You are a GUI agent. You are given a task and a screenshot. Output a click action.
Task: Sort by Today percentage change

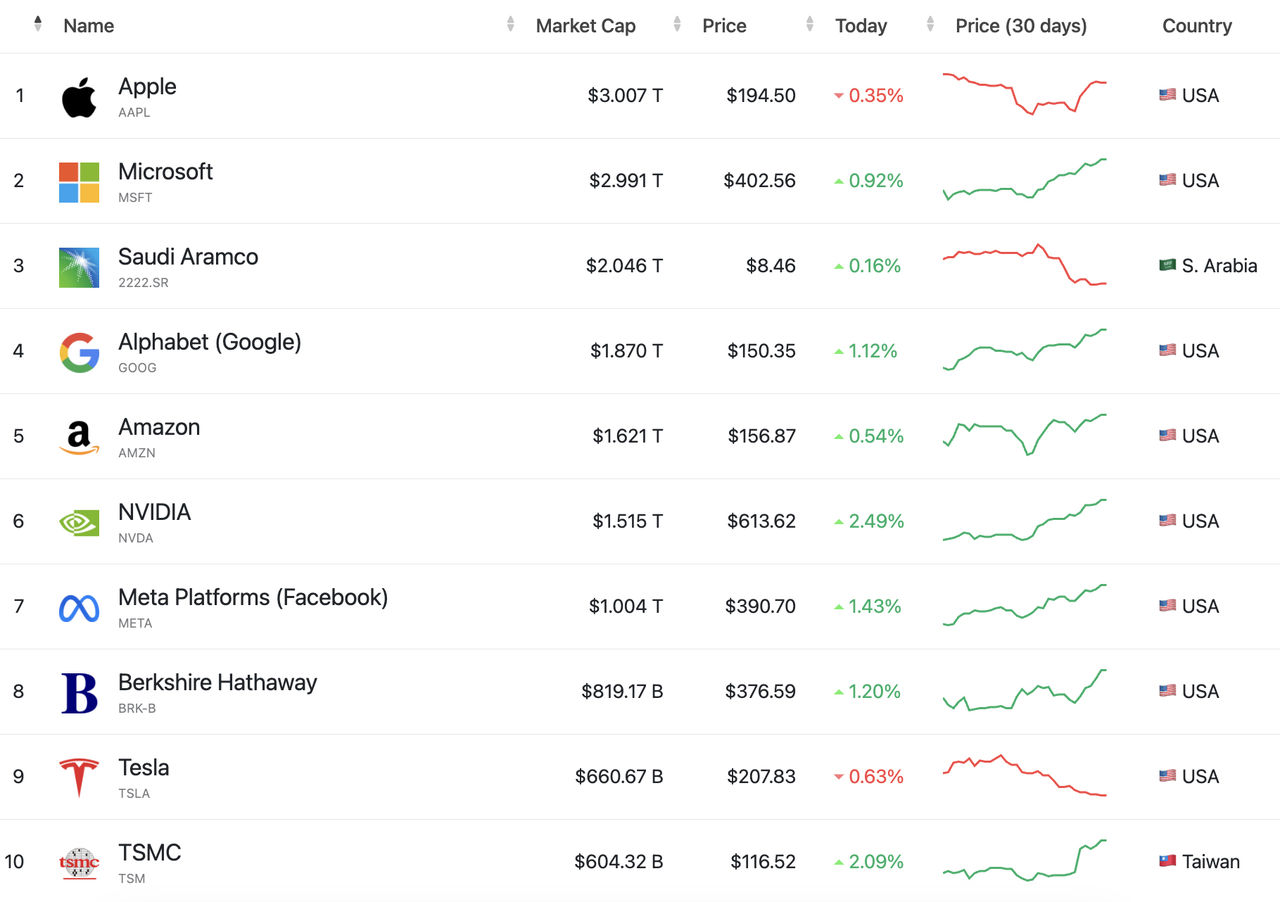[861, 26]
